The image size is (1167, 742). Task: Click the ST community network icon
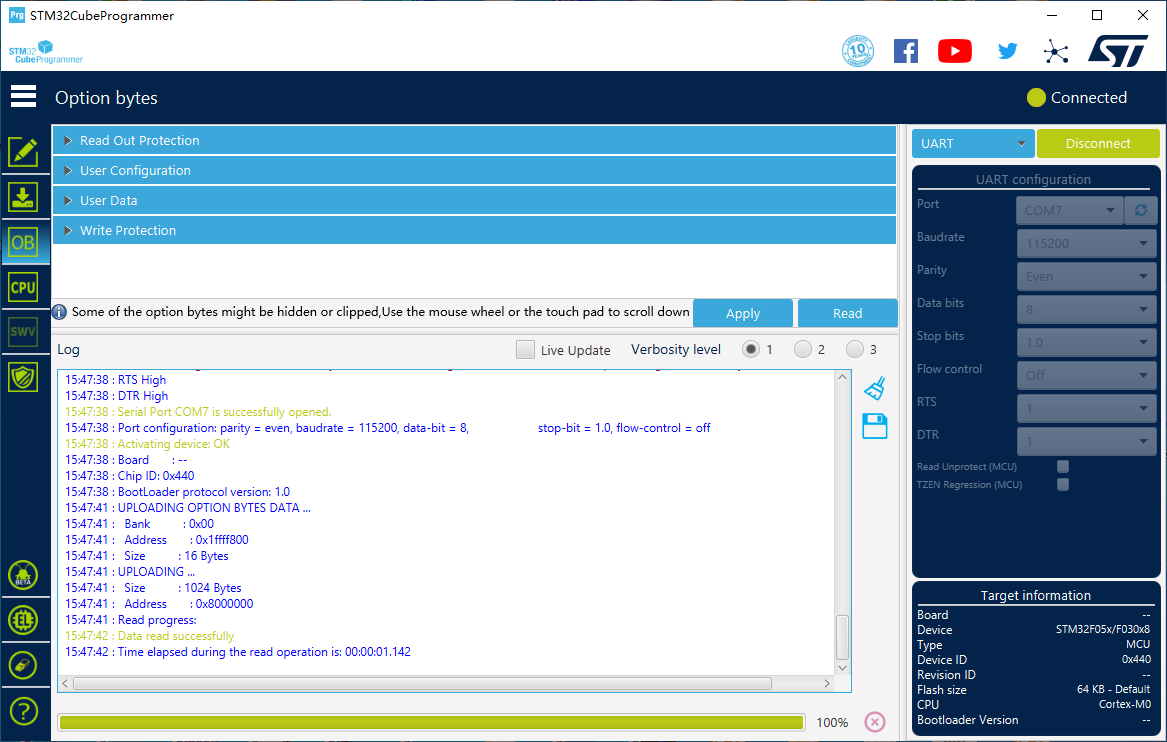pyautogui.click(x=1055, y=51)
